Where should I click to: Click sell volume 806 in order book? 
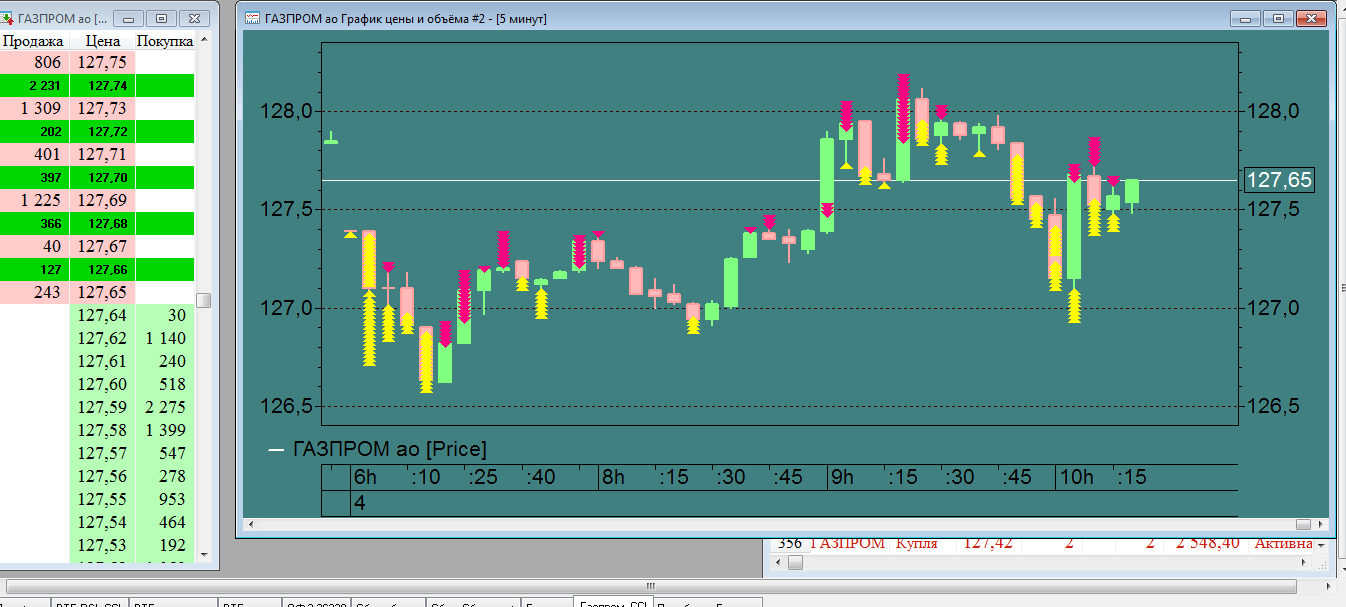coord(34,62)
